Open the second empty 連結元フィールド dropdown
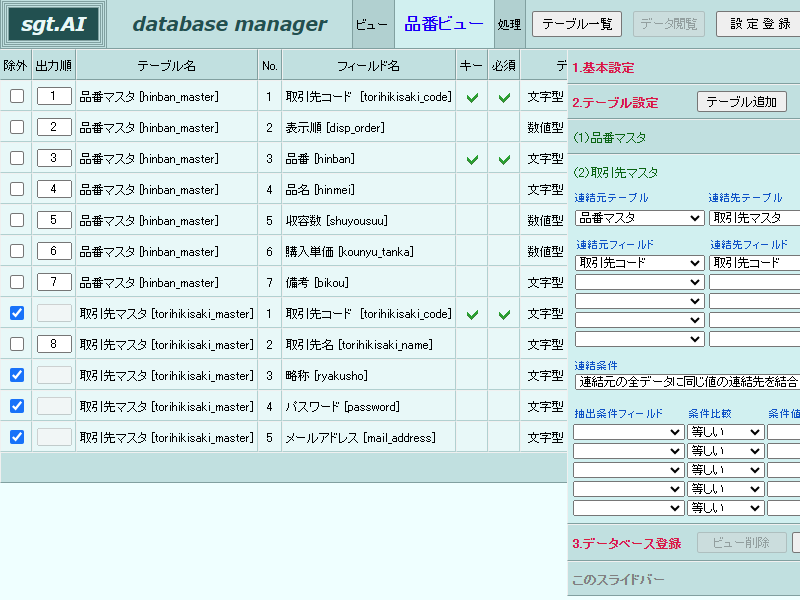 (639, 301)
